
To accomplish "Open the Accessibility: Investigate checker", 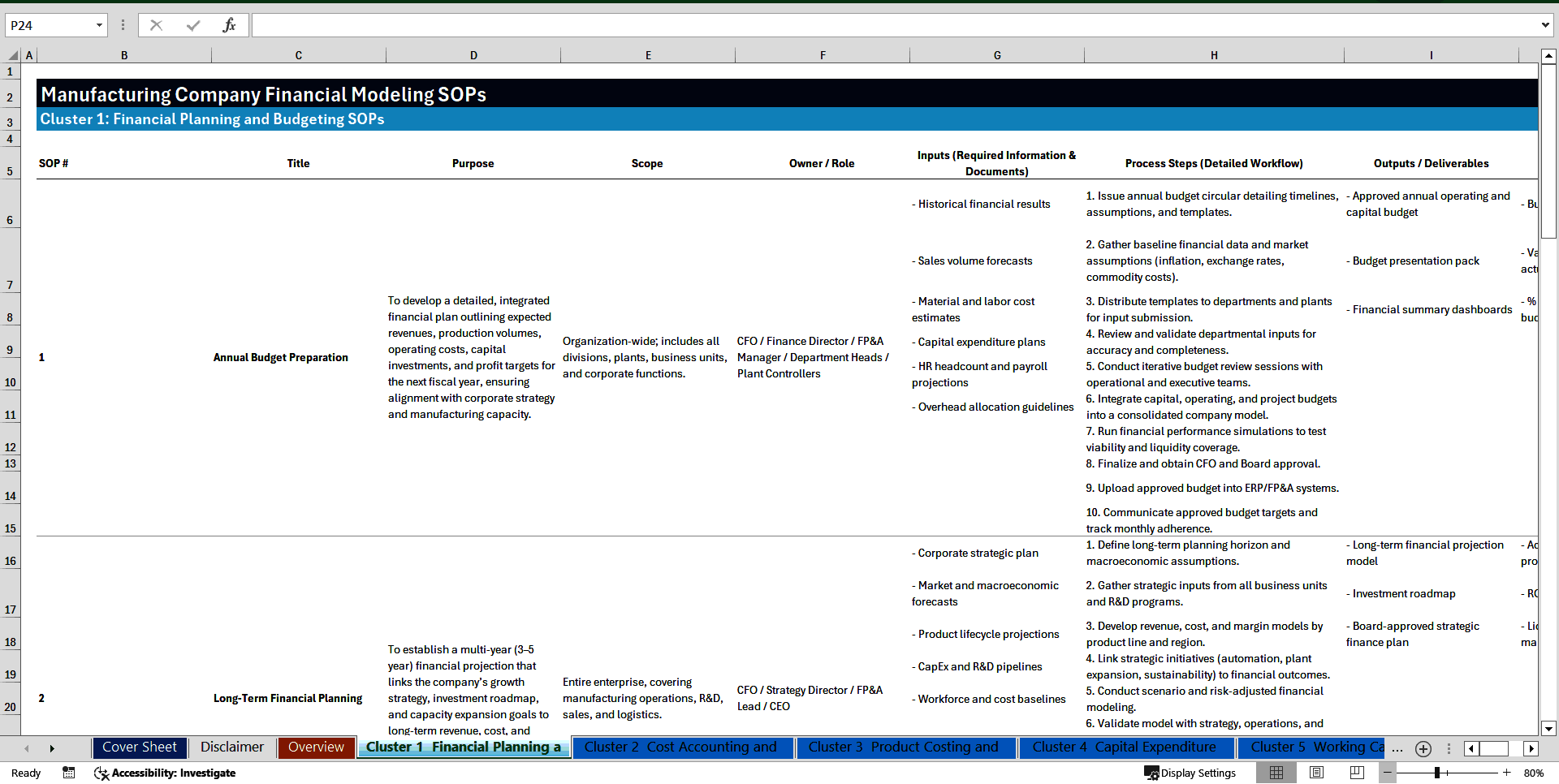I will [165, 773].
